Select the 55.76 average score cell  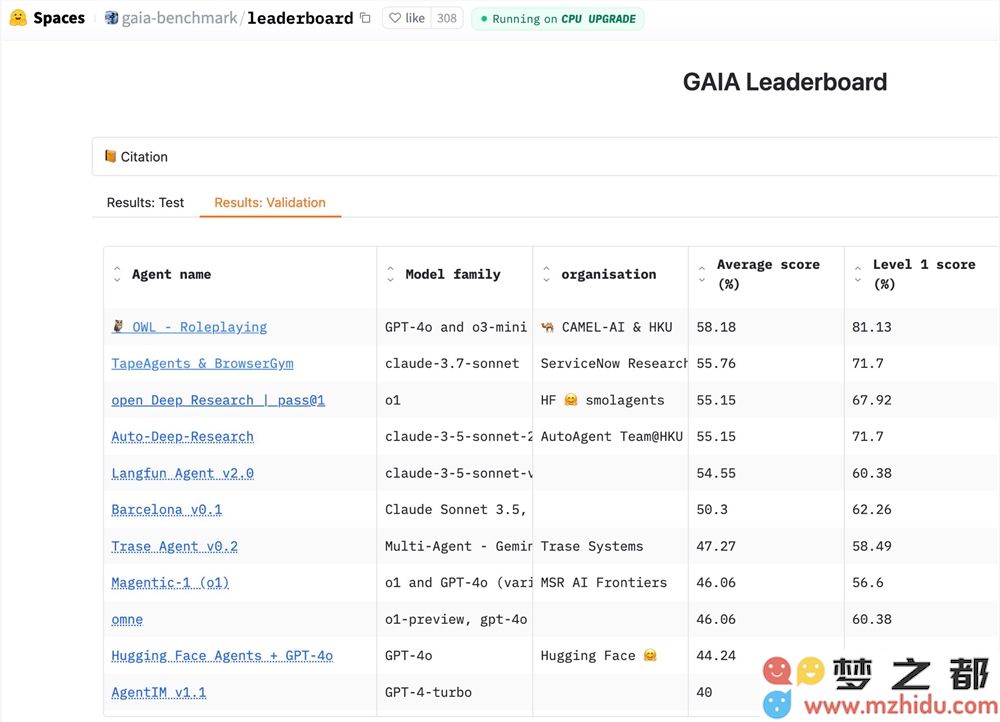766,364
